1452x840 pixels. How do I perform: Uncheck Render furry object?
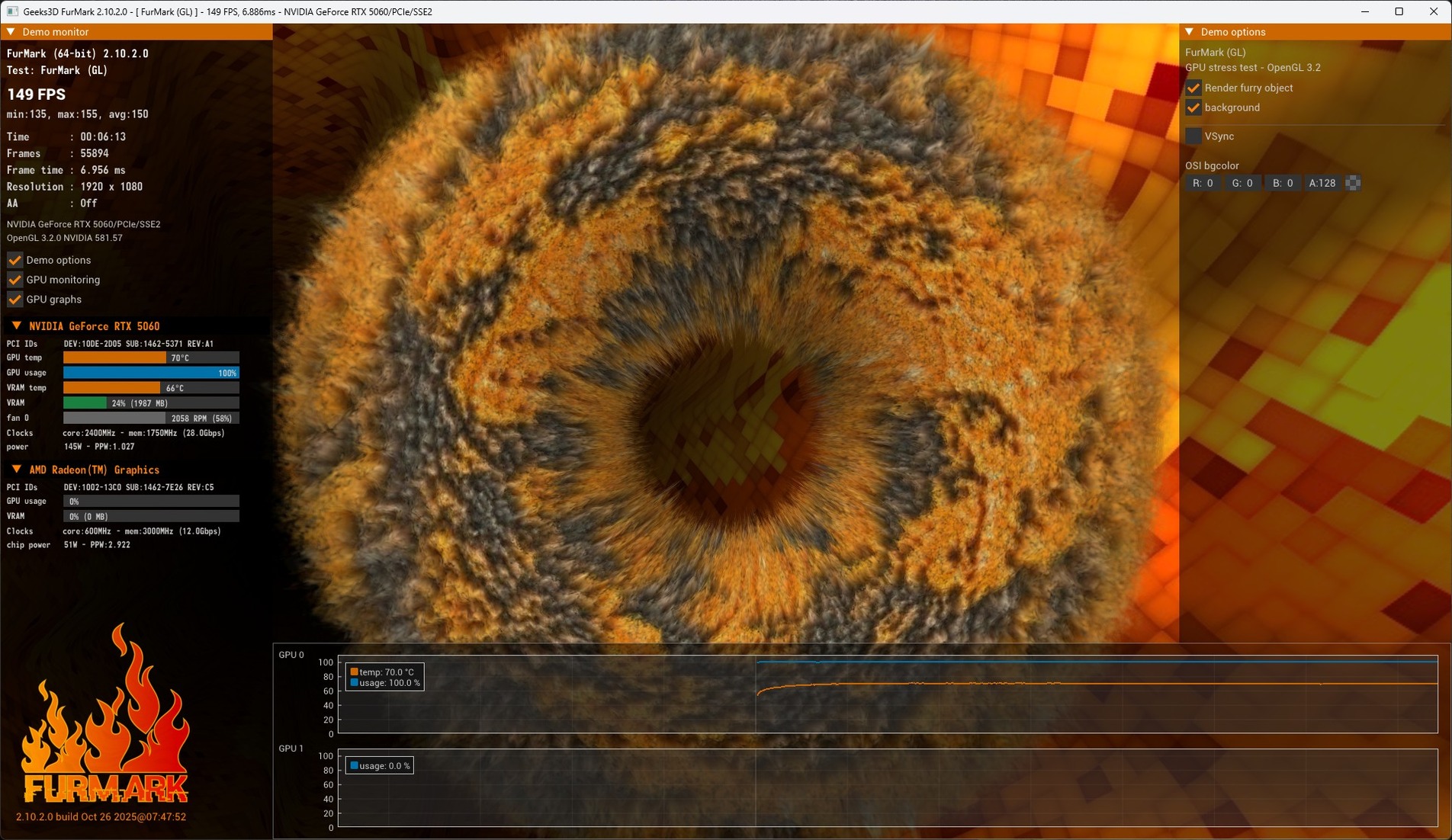pyautogui.click(x=1193, y=88)
